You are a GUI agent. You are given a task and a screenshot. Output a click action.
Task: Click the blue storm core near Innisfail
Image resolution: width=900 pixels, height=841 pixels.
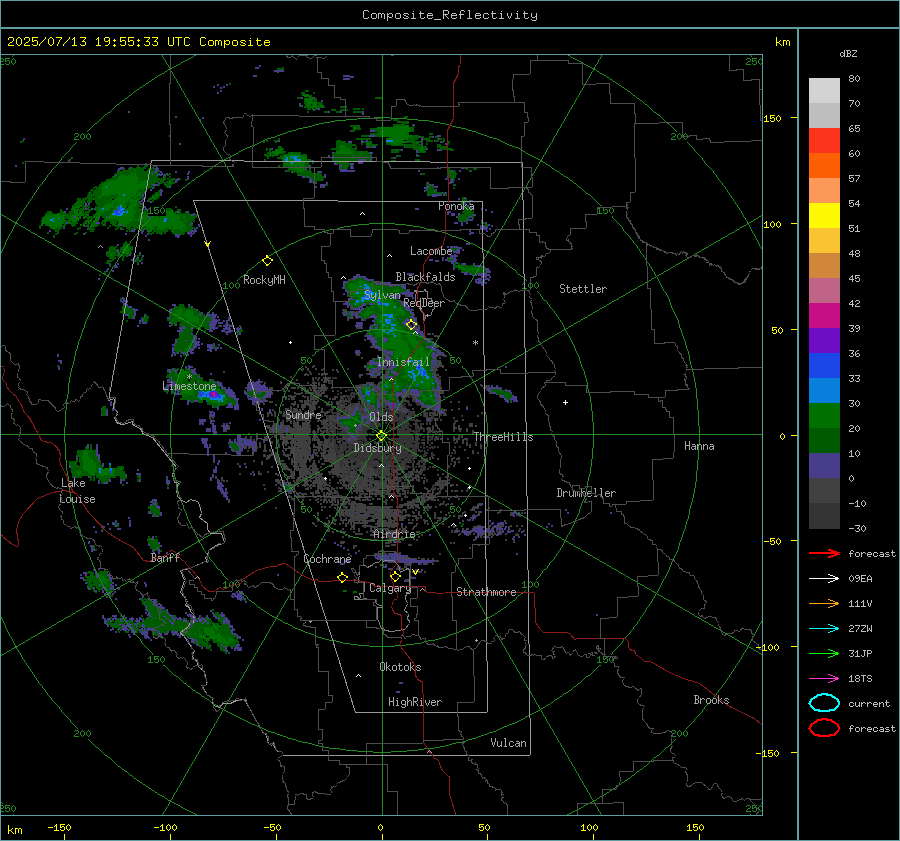pyautogui.click(x=420, y=372)
